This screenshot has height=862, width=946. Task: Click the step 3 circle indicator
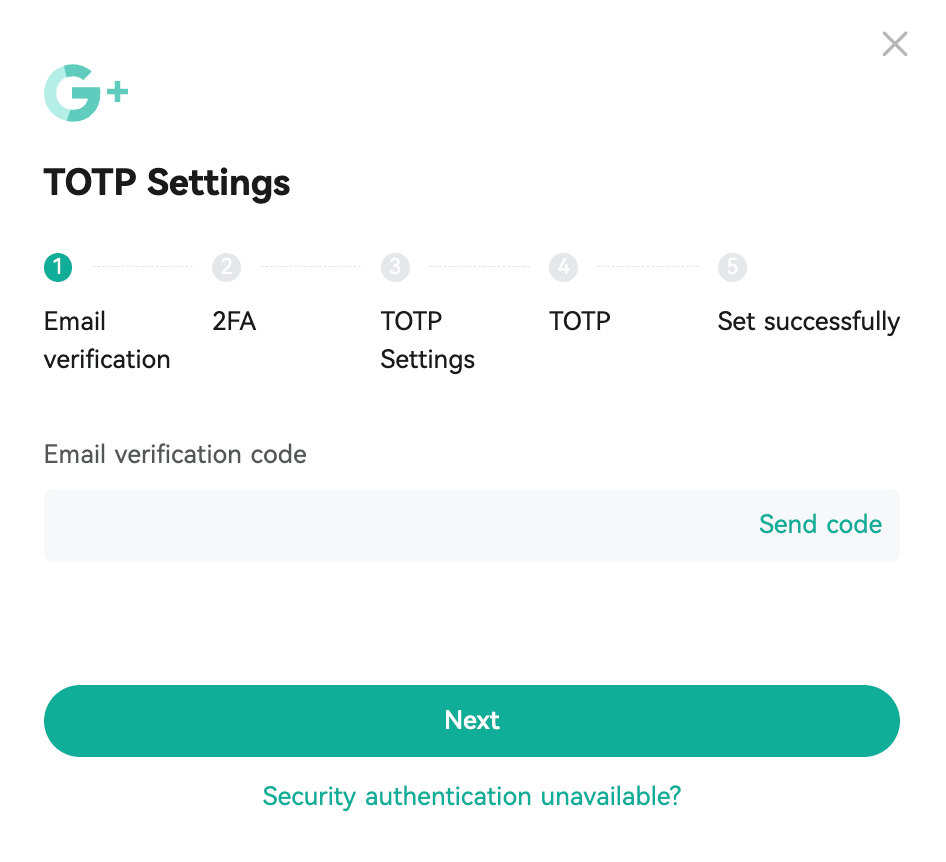(396, 267)
